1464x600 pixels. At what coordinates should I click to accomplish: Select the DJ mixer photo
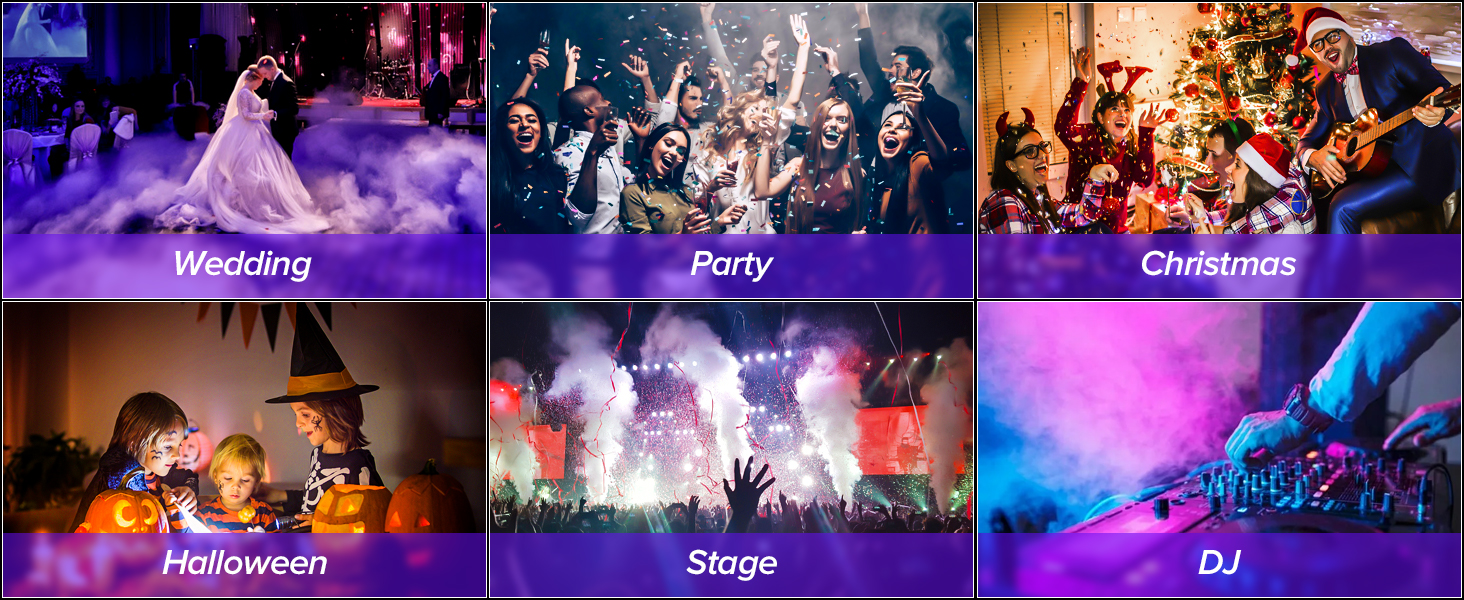(x=1219, y=418)
